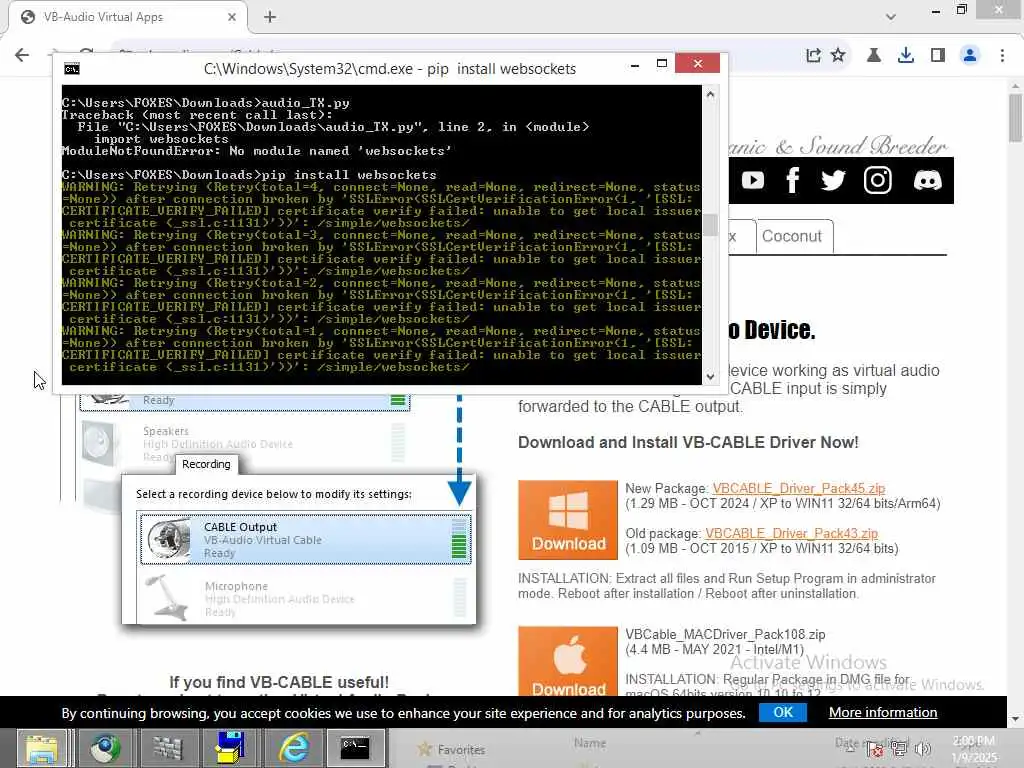Accept cookies with the OK button
1024x768 pixels.
pos(782,712)
